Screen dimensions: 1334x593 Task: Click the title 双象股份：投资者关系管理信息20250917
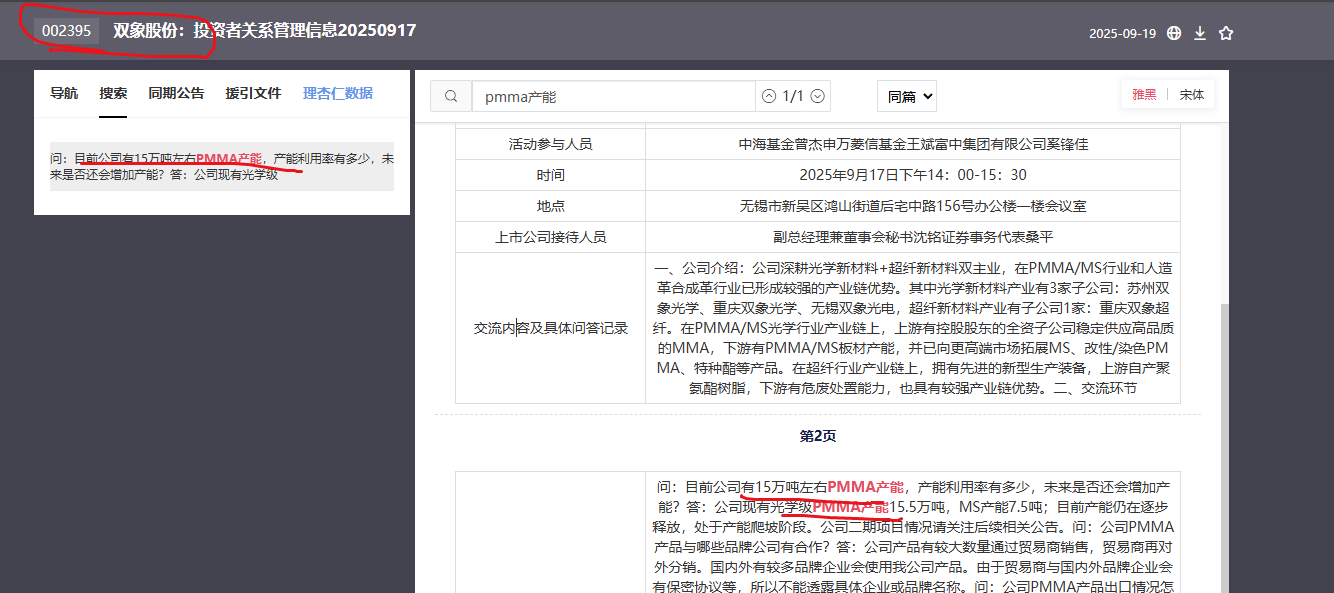[x=264, y=30]
